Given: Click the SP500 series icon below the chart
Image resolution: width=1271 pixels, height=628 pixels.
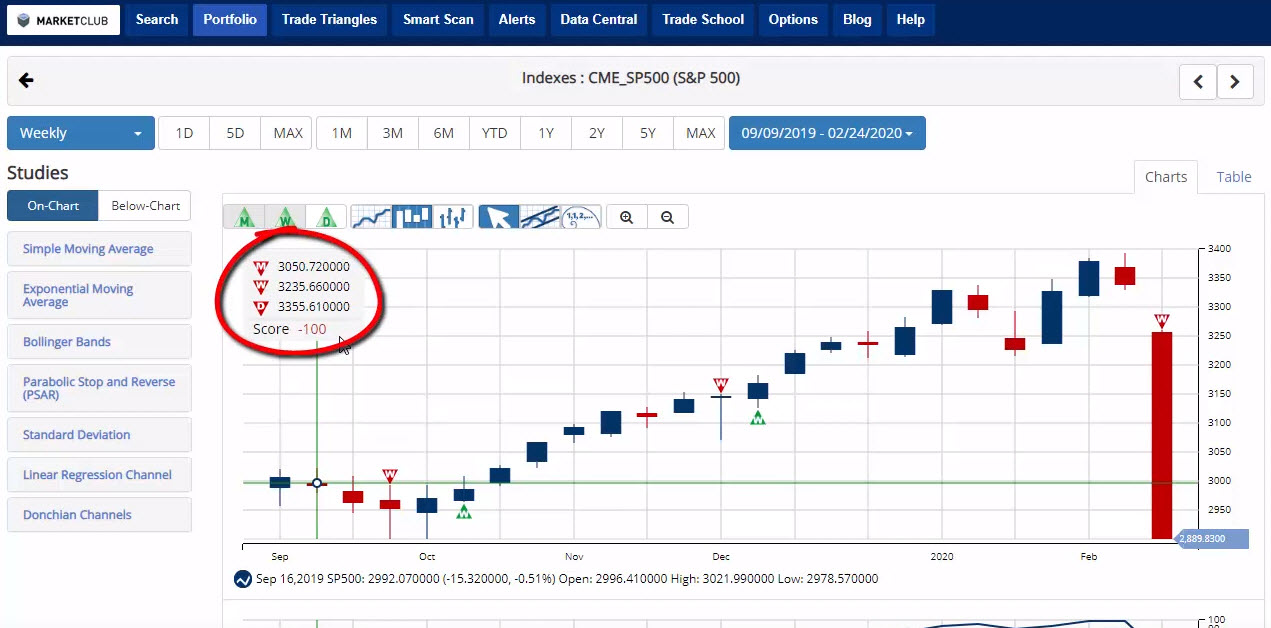Looking at the screenshot, I should [242, 579].
